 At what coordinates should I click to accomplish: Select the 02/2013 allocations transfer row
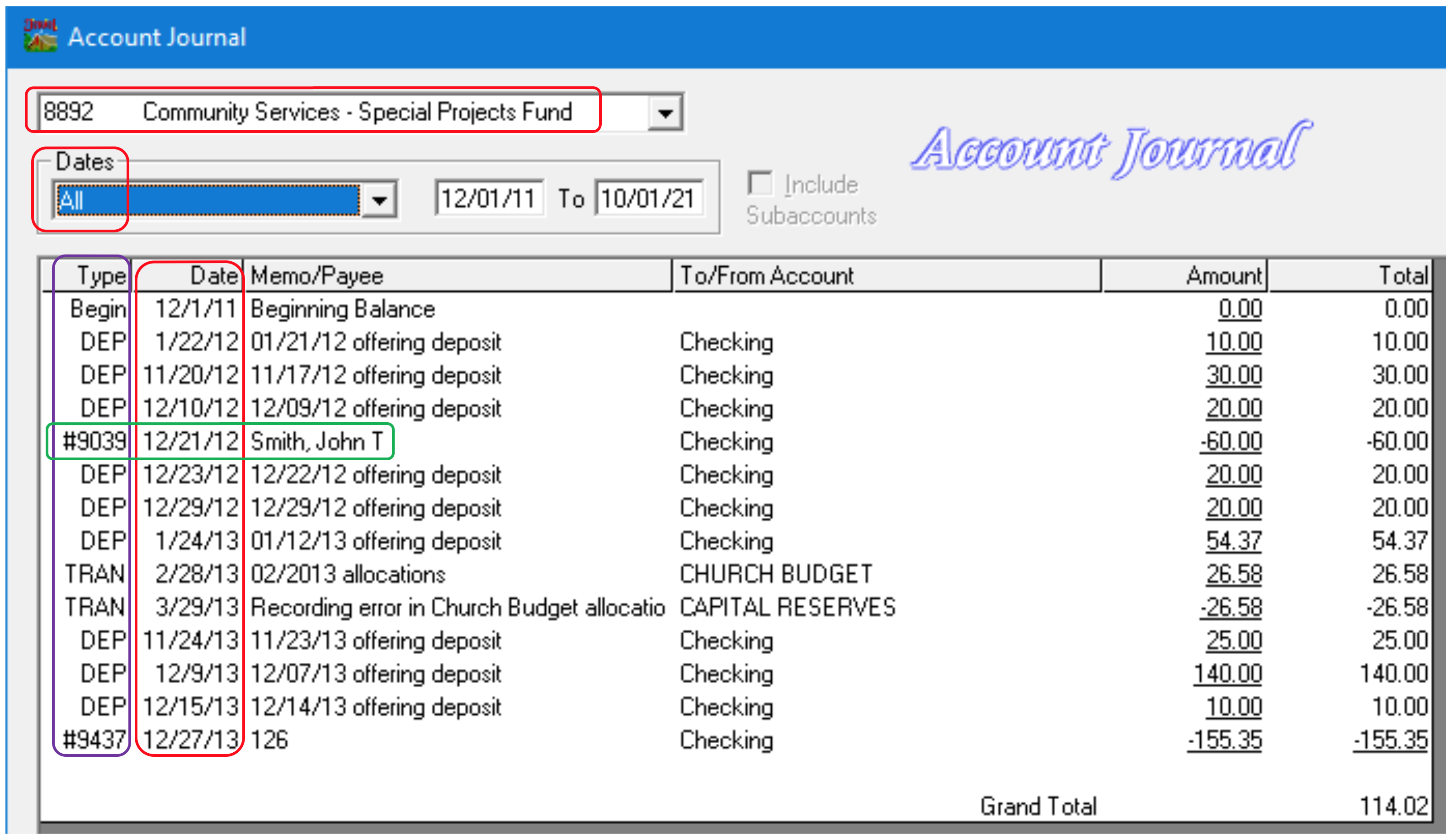click(348, 574)
